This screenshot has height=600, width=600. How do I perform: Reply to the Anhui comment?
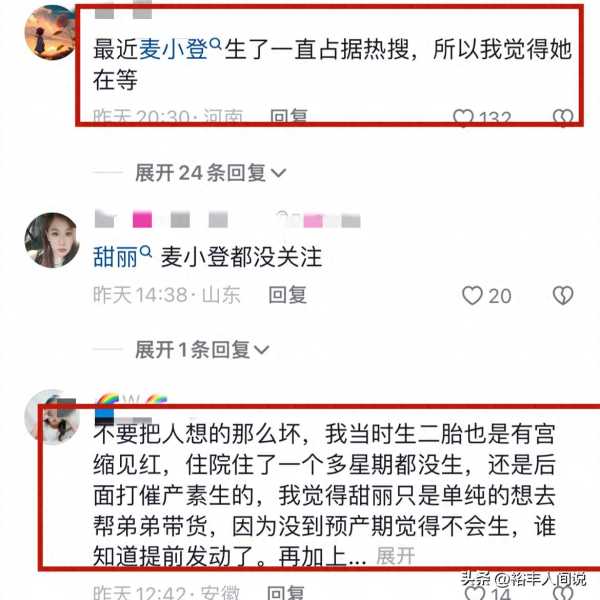click(285, 592)
